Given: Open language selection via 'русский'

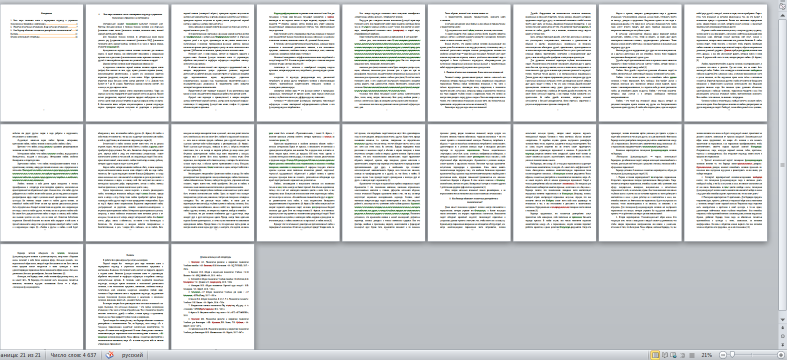Looking at the screenshot, I should 132,355.
